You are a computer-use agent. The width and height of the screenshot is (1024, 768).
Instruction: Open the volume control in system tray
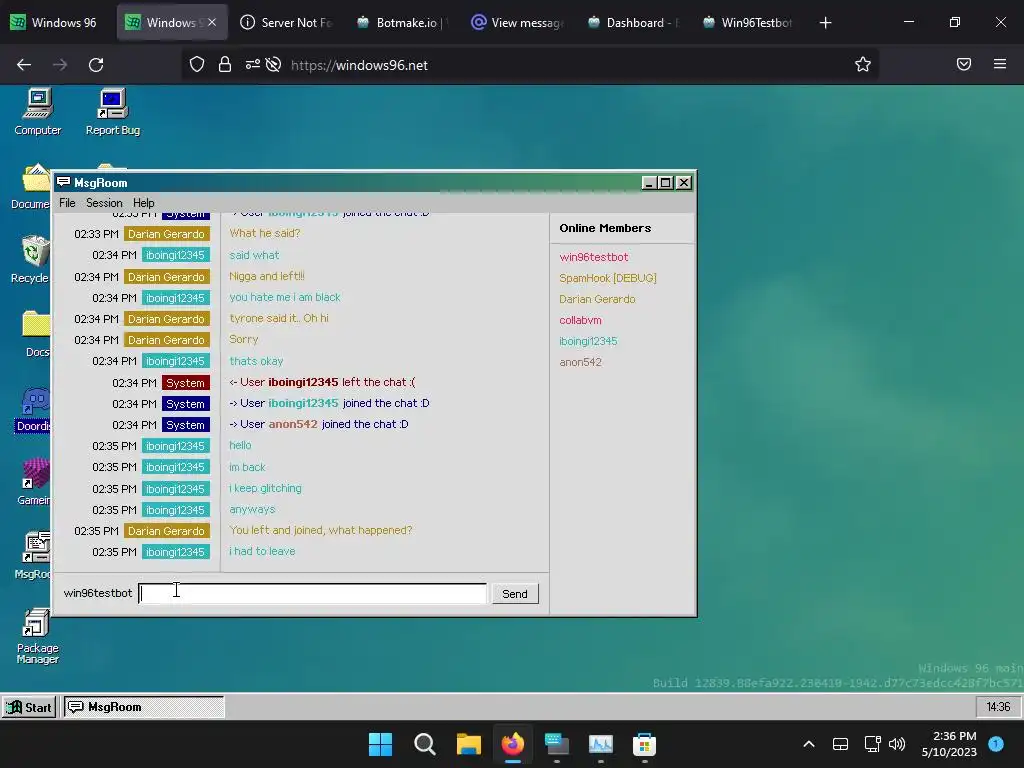pos(897,744)
